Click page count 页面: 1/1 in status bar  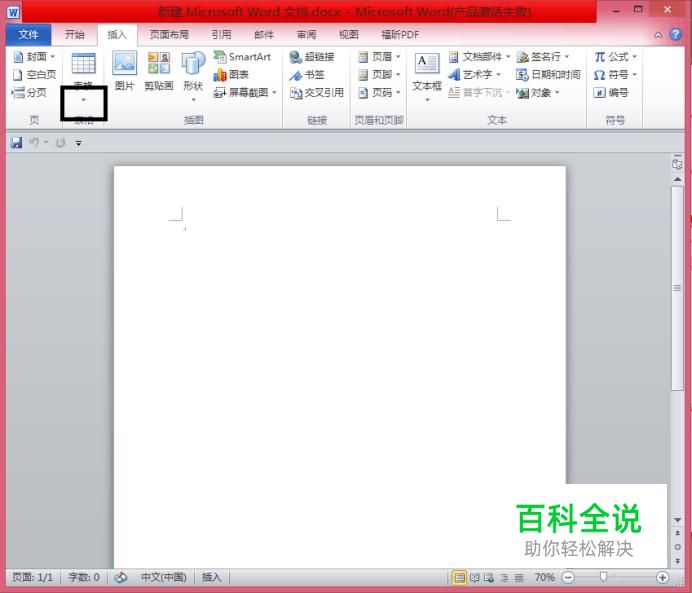32,577
